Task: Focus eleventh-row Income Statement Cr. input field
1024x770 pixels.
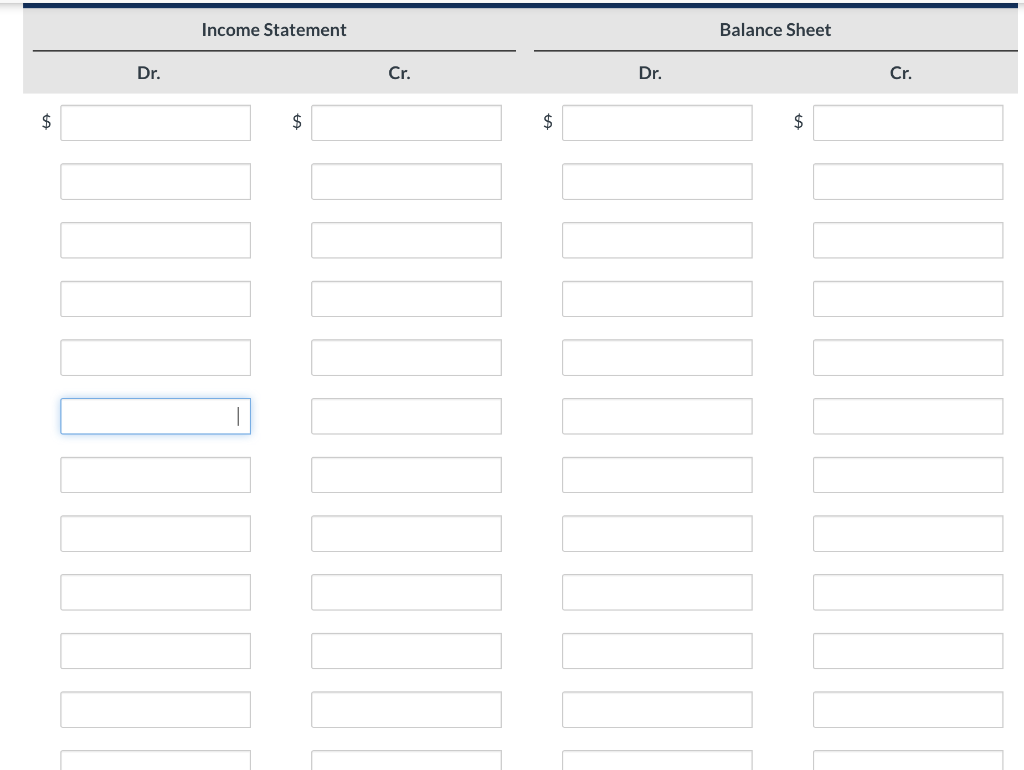Action: 406,709
